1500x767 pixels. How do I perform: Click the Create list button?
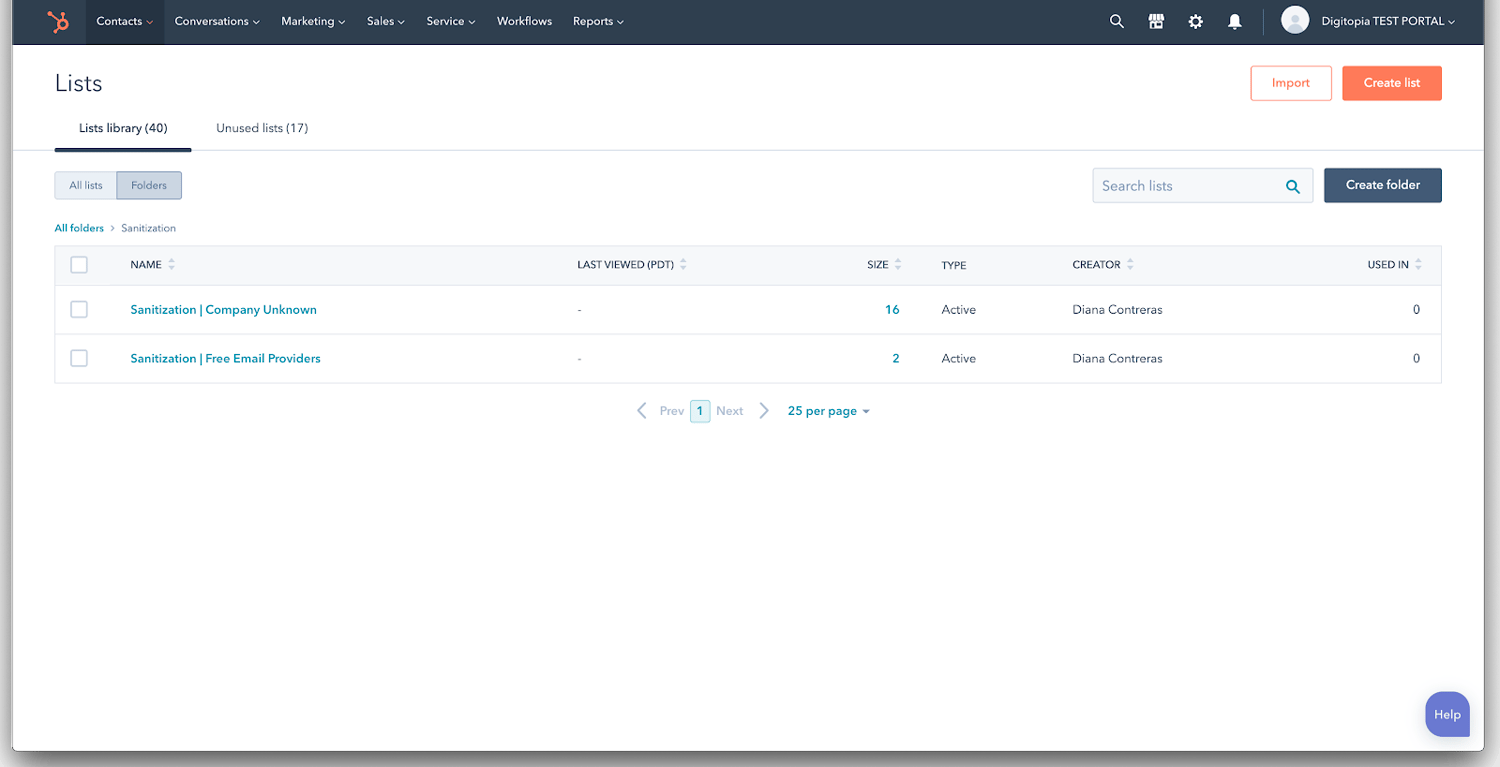[x=1391, y=83]
